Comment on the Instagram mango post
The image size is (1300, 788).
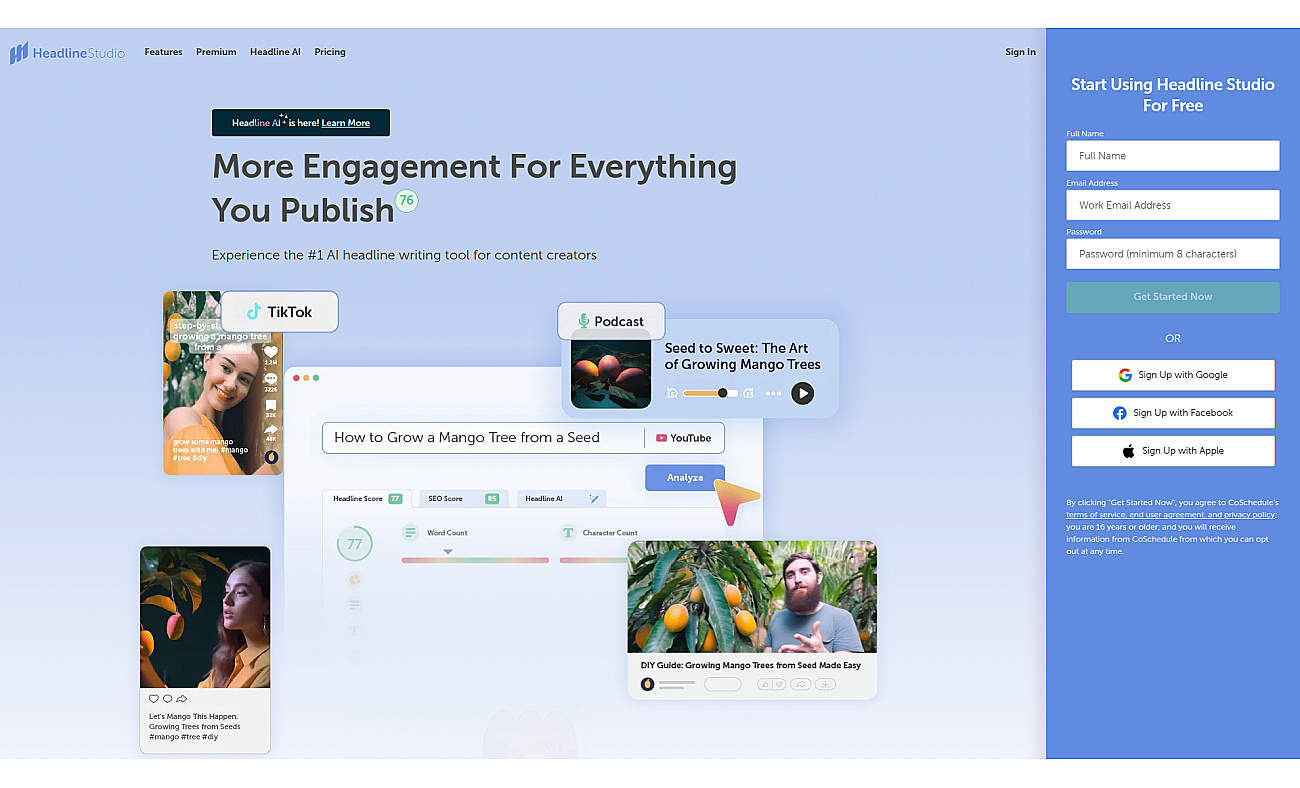click(x=167, y=699)
